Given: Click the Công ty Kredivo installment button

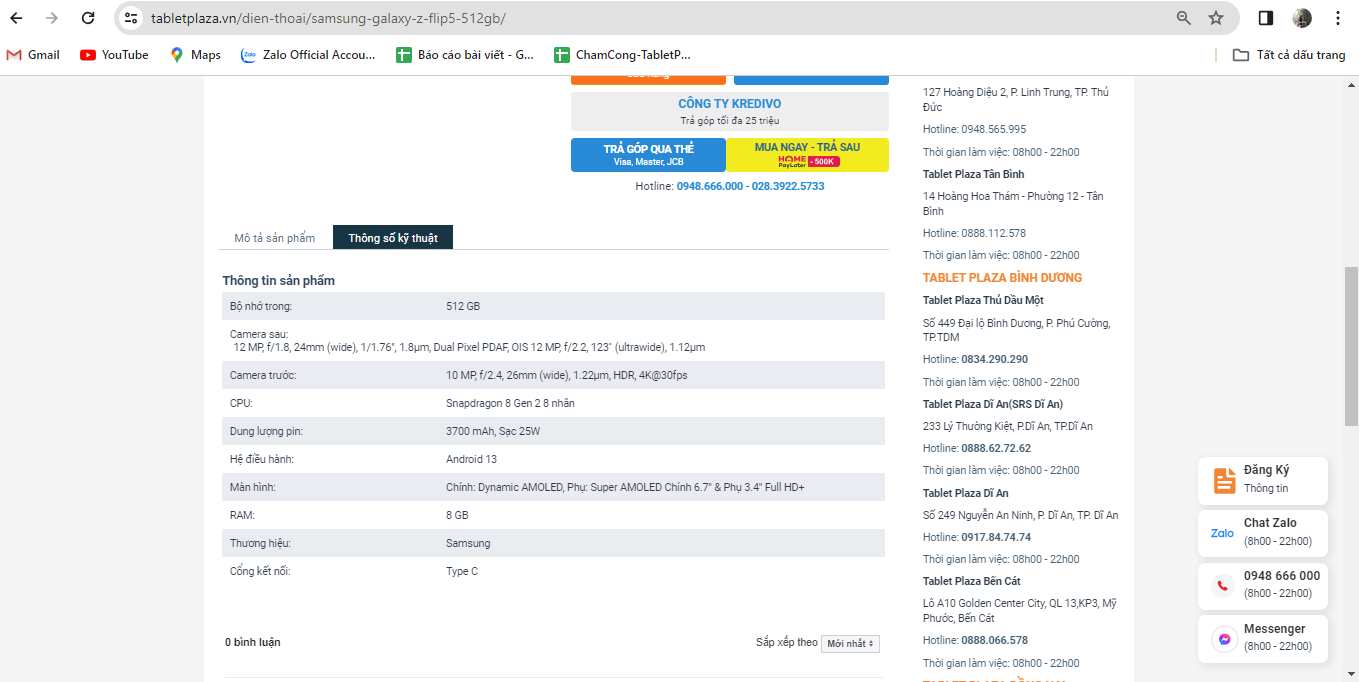Looking at the screenshot, I should click(730, 111).
